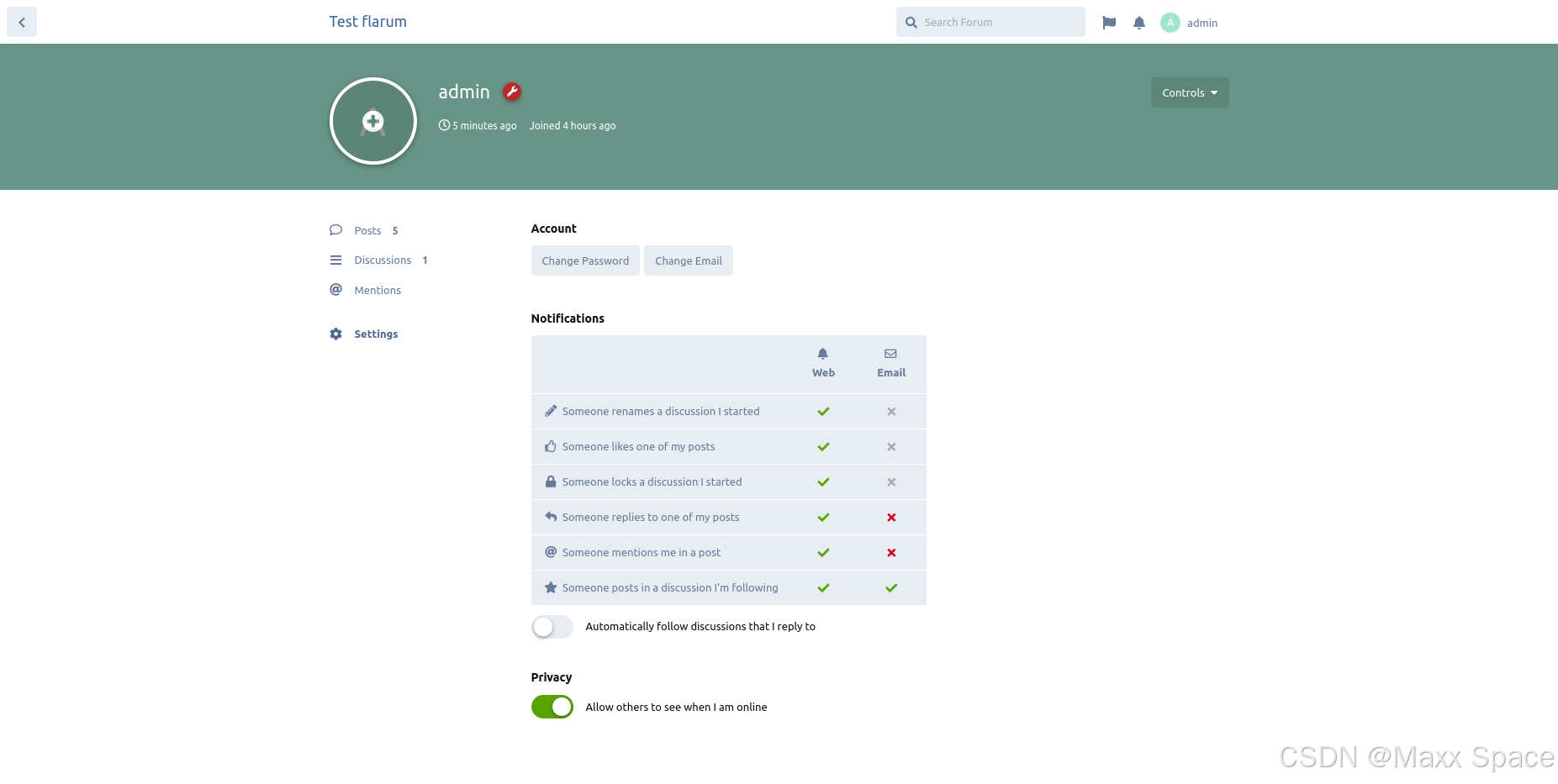
Task: Upload avatar via profile picture circle
Action: pos(373,121)
